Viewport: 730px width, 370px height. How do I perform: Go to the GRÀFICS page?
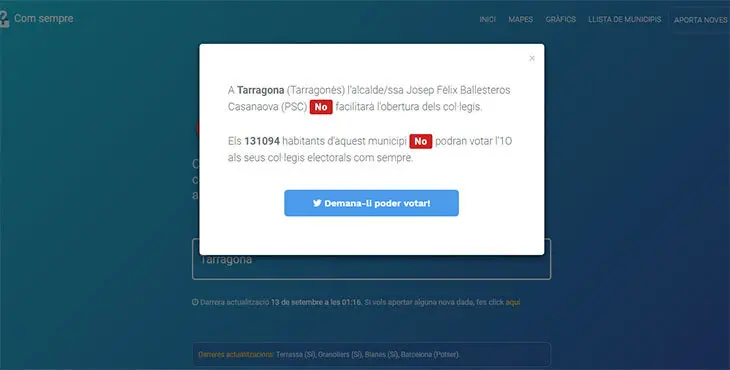pyautogui.click(x=561, y=20)
